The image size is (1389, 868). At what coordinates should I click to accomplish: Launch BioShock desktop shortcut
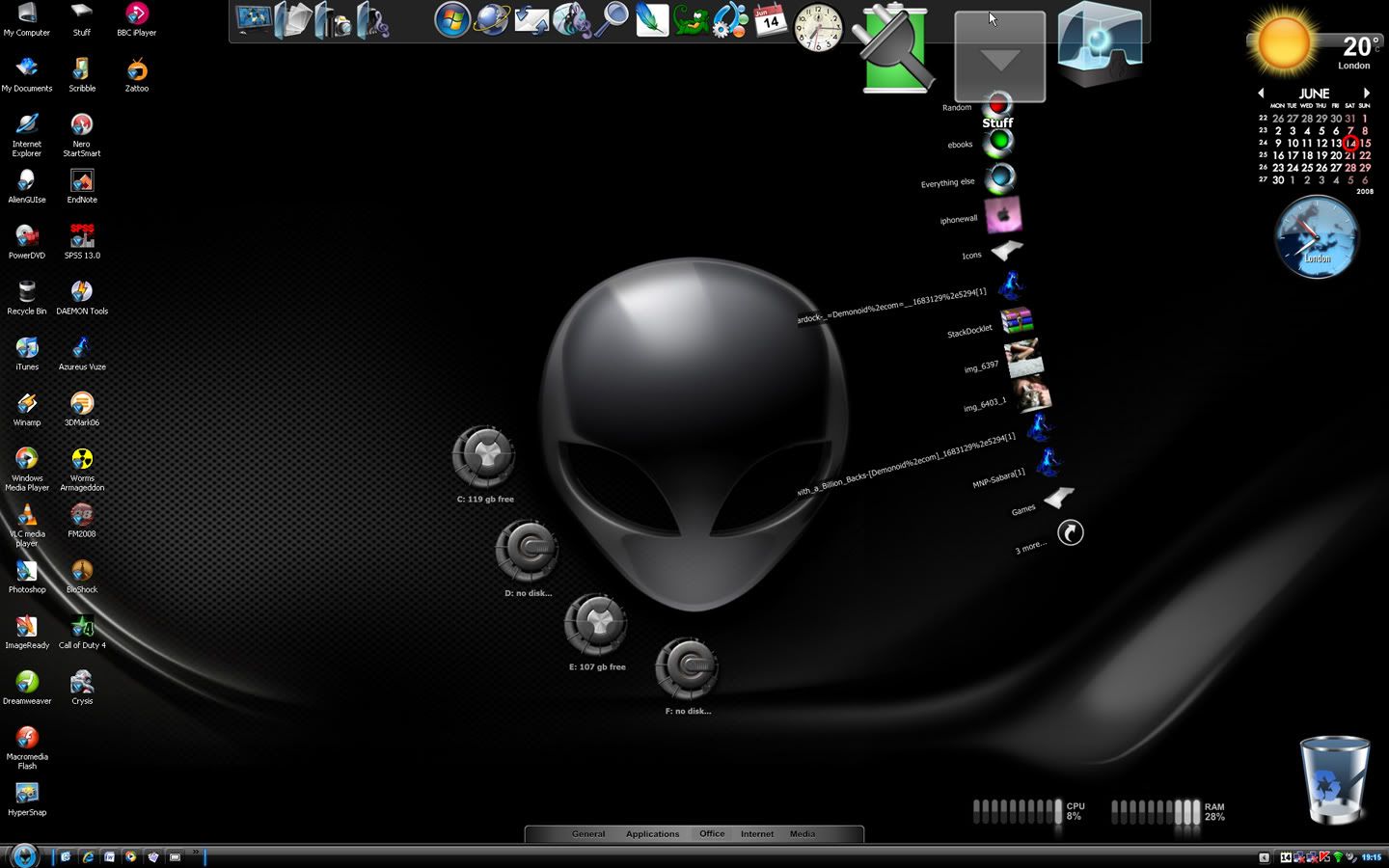coord(82,577)
